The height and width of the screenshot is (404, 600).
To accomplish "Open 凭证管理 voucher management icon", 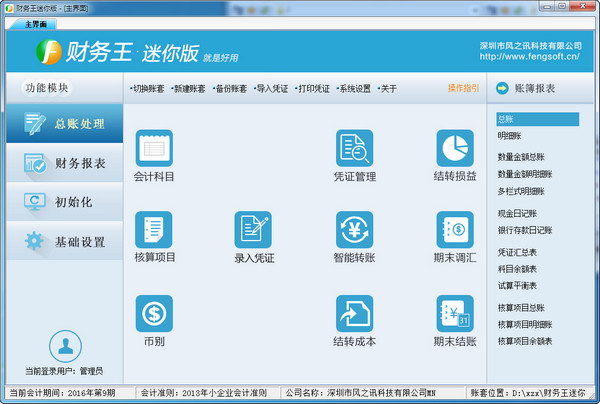I will pos(354,149).
